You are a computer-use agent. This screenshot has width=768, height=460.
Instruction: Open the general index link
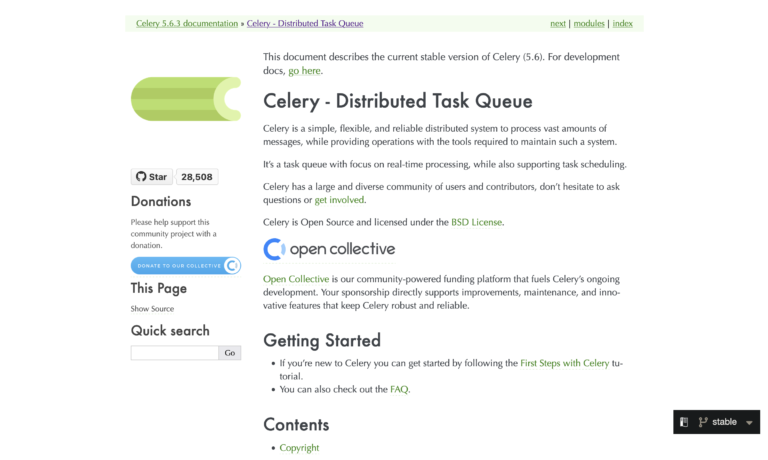point(623,24)
